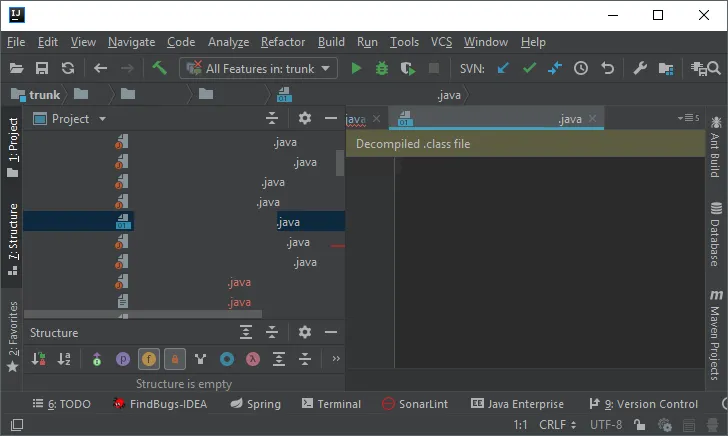The image size is (728, 436).
Task: Navigate back with the left arrow icon
Action: click(x=100, y=69)
